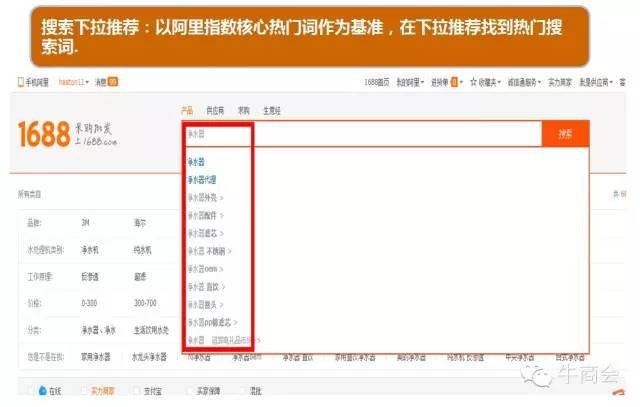Open the 生意经 search tab
640x407 pixels.
click(x=272, y=111)
